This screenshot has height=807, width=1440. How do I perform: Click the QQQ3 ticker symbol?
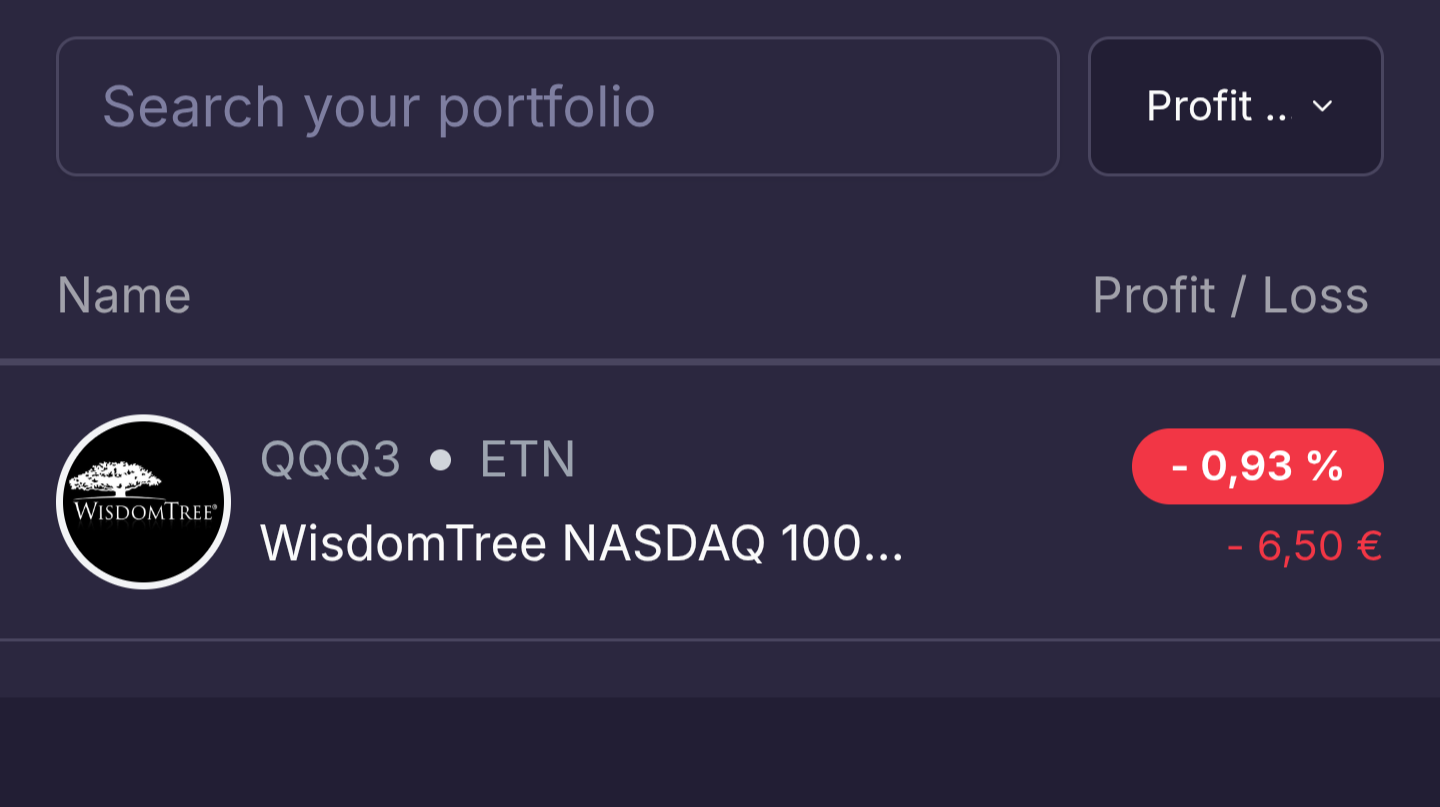[x=330, y=460]
